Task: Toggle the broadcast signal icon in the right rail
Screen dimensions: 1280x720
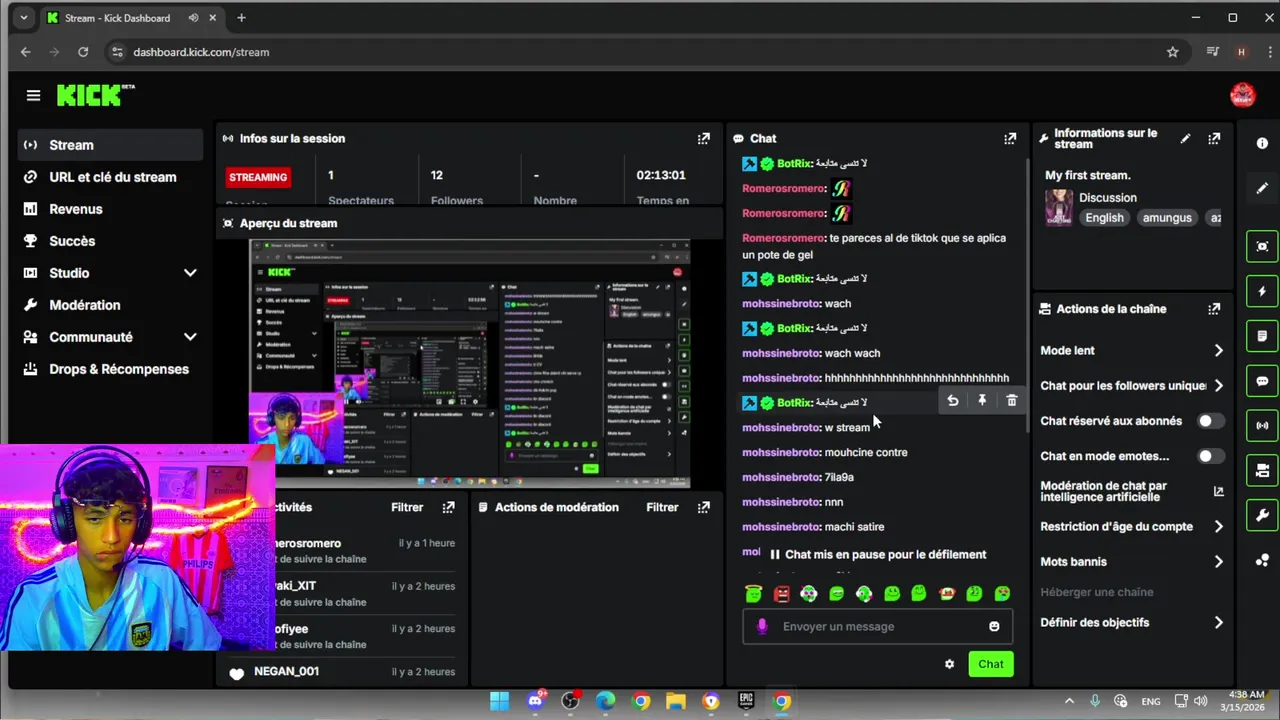Action: (1262, 425)
